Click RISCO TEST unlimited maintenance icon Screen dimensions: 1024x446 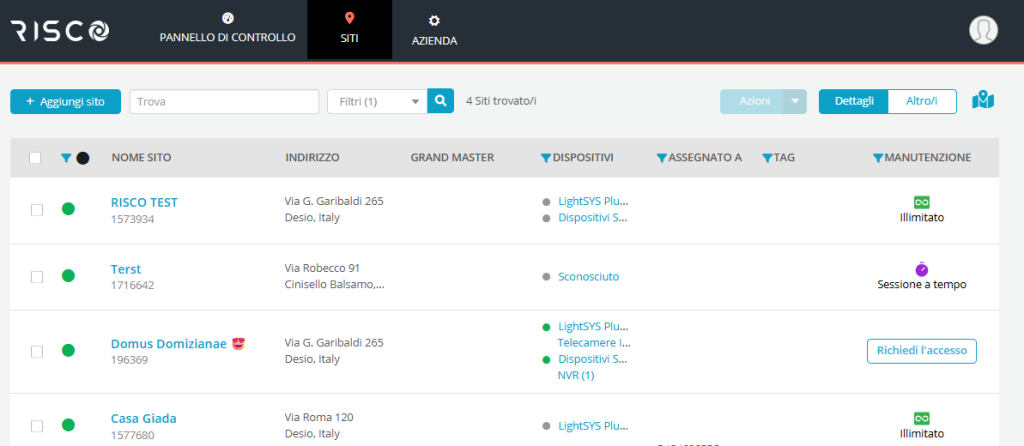922,202
